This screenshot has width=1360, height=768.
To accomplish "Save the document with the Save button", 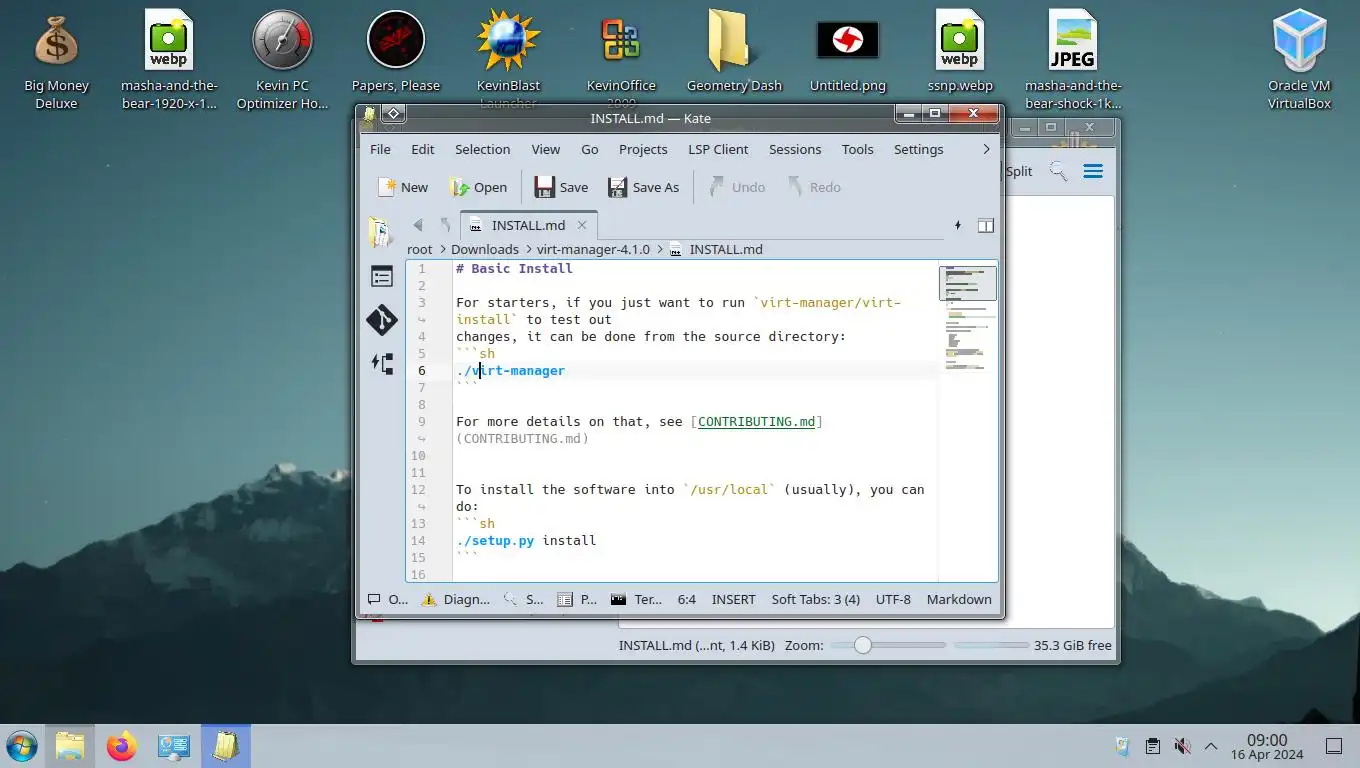I will 561,187.
